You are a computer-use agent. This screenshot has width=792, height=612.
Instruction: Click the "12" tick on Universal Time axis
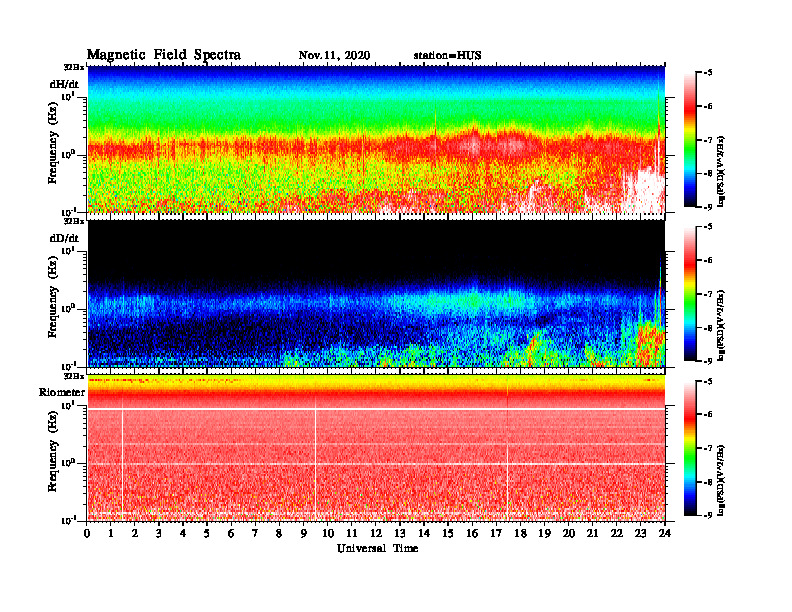pos(376,534)
